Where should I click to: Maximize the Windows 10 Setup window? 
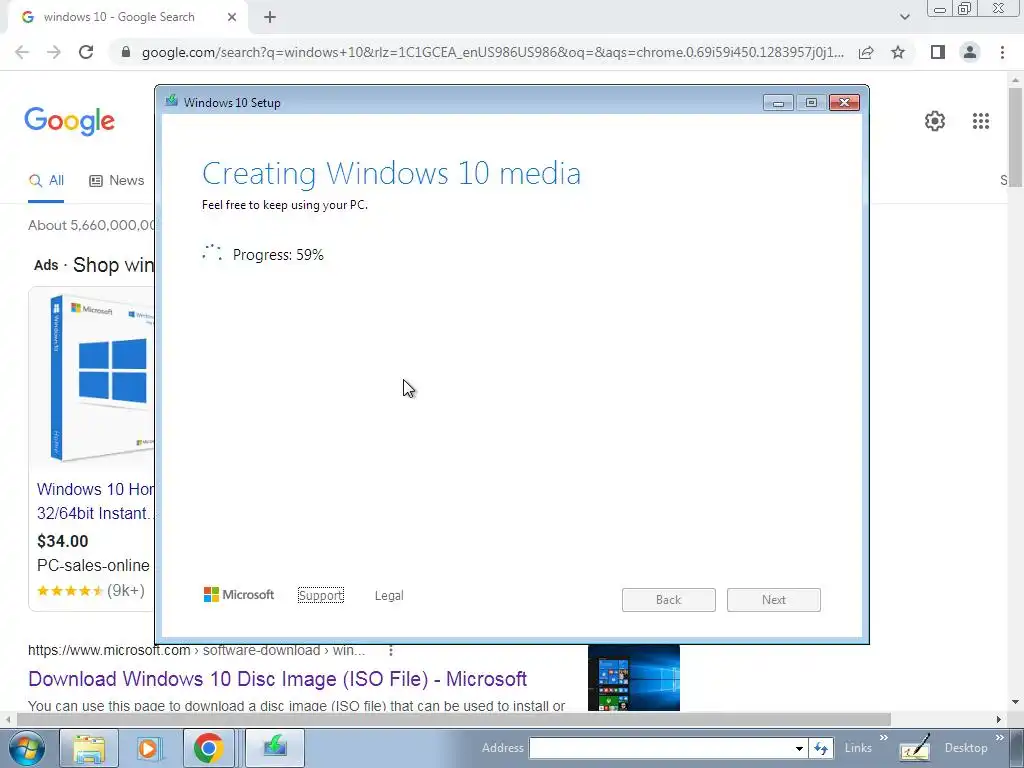(x=811, y=103)
